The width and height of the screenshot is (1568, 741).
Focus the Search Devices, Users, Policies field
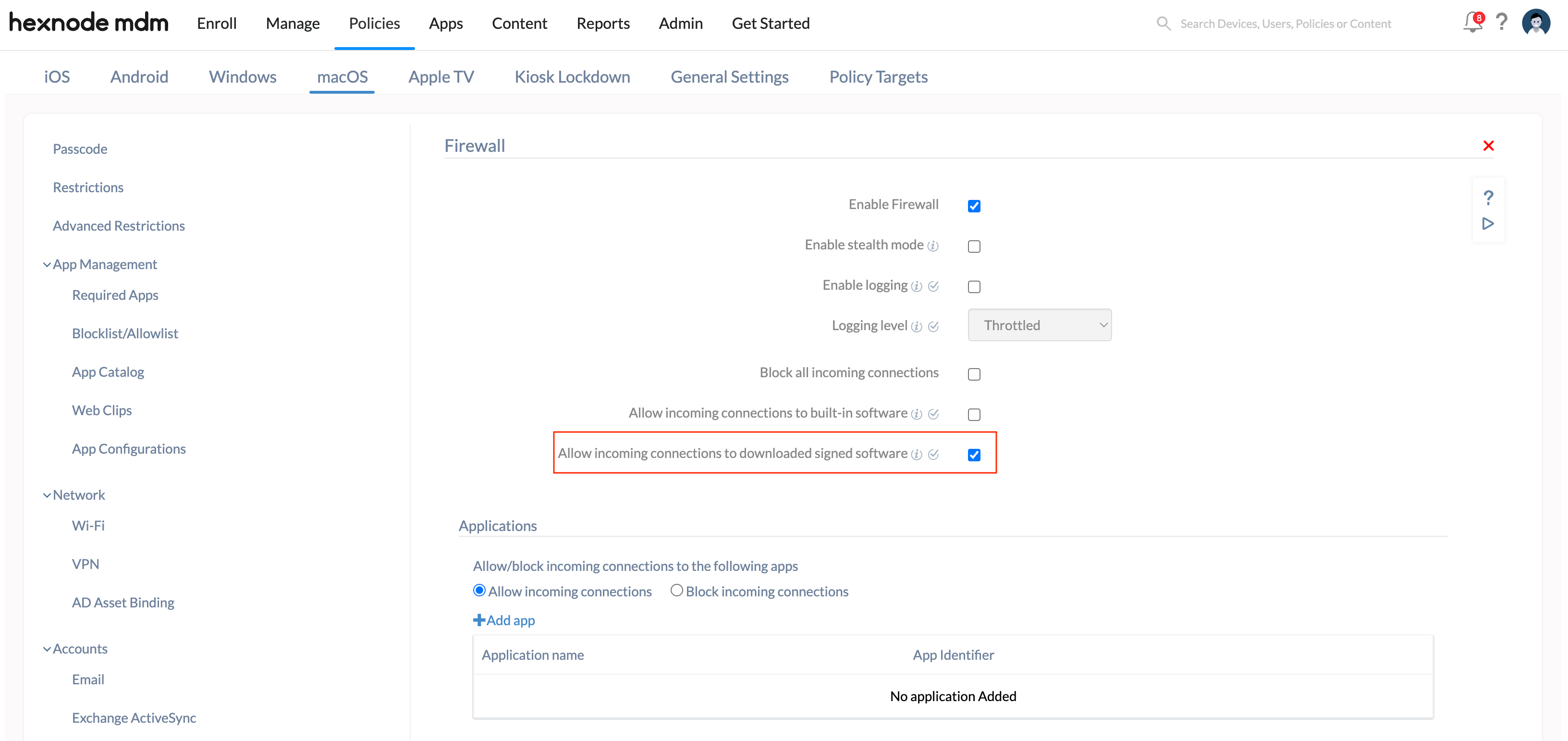click(x=1285, y=24)
